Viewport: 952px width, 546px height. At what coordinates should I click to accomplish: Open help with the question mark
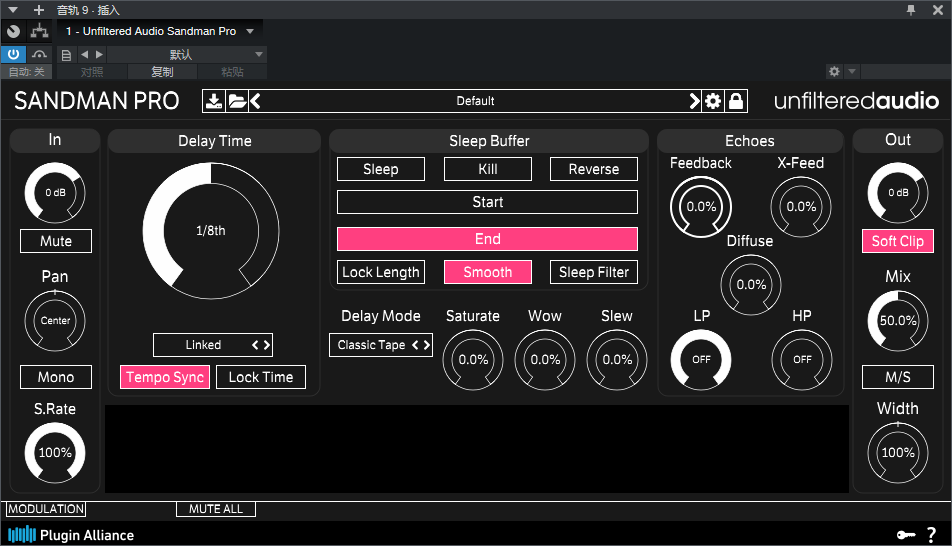coord(931,535)
